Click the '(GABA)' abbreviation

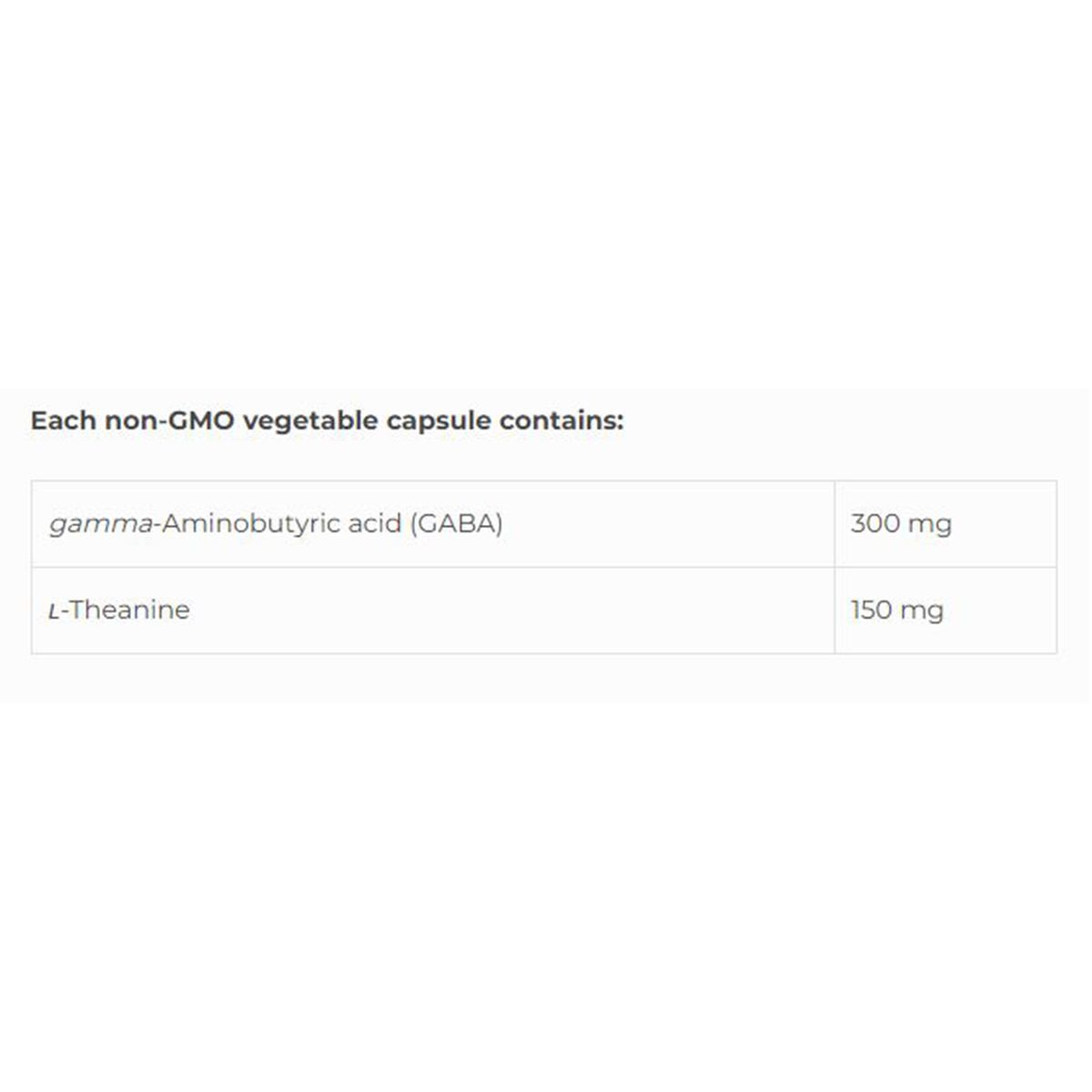point(456,524)
